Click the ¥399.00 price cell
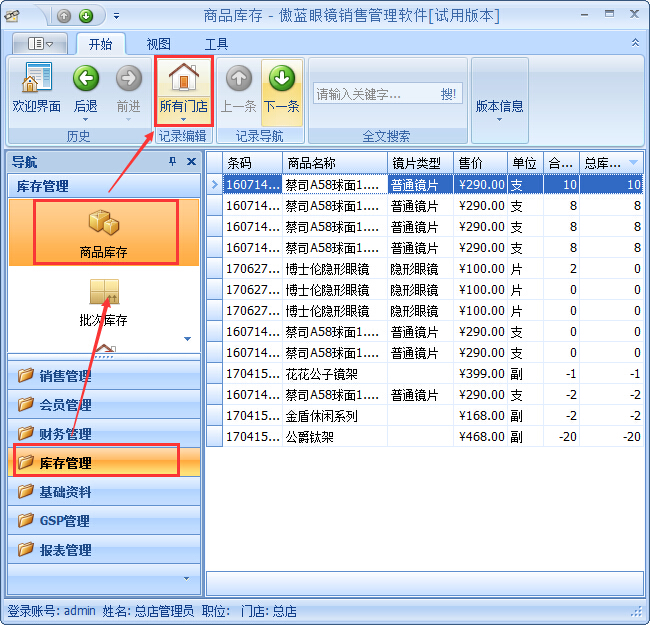 [x=481, y=374]
